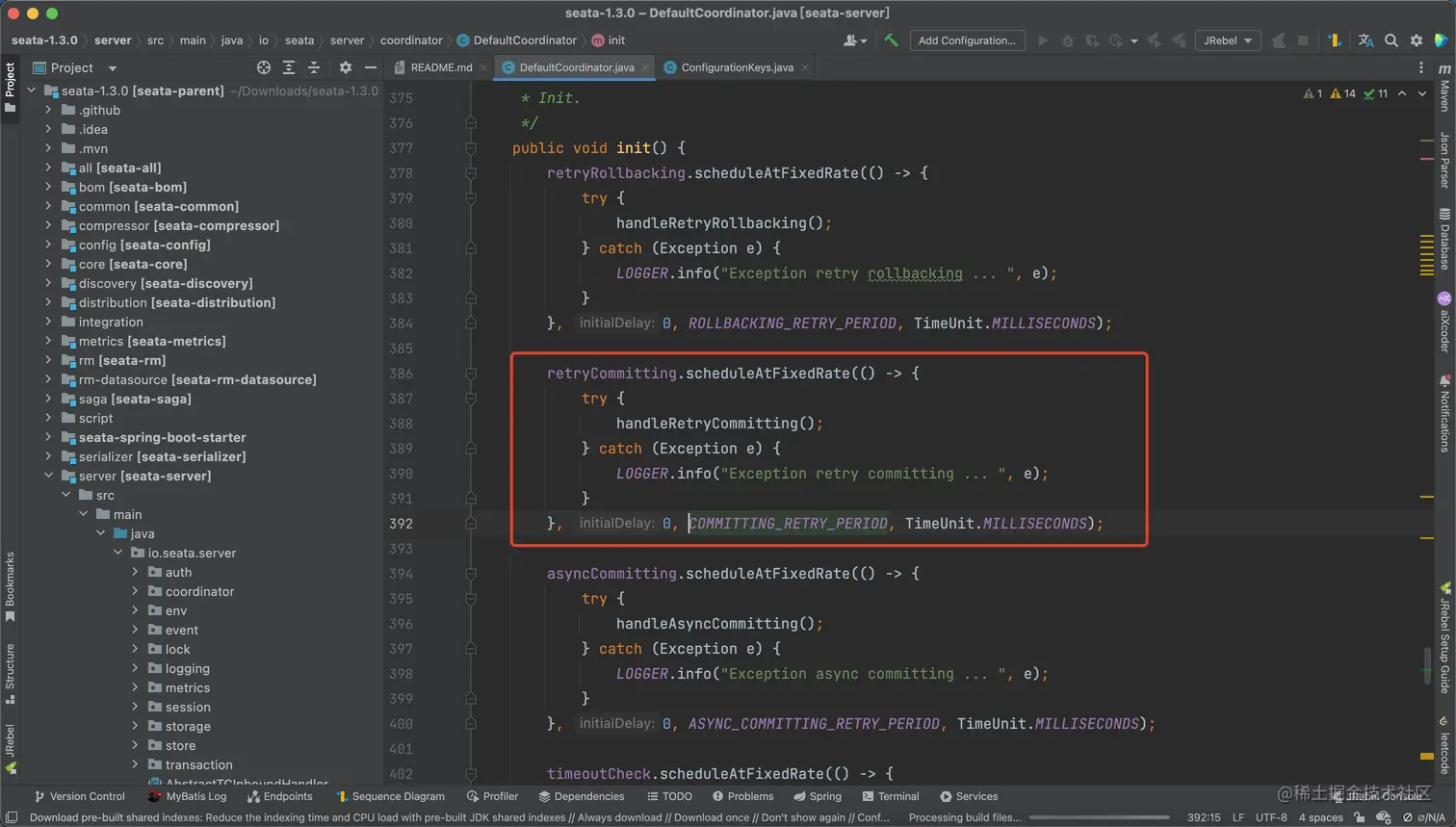Select the transaction package

198,764
